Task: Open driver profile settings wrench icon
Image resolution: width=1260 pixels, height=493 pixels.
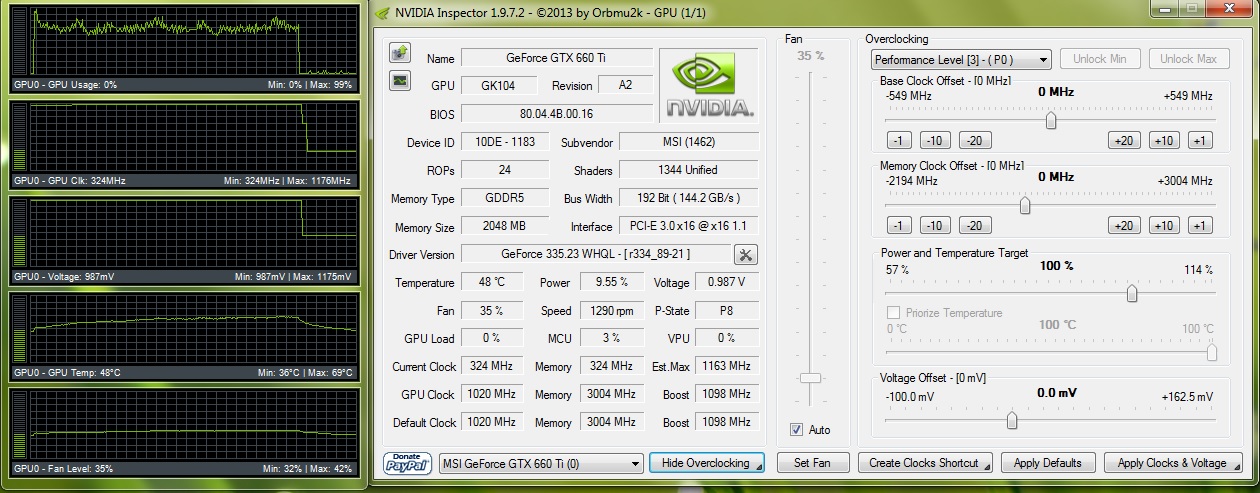Action: 746,254
